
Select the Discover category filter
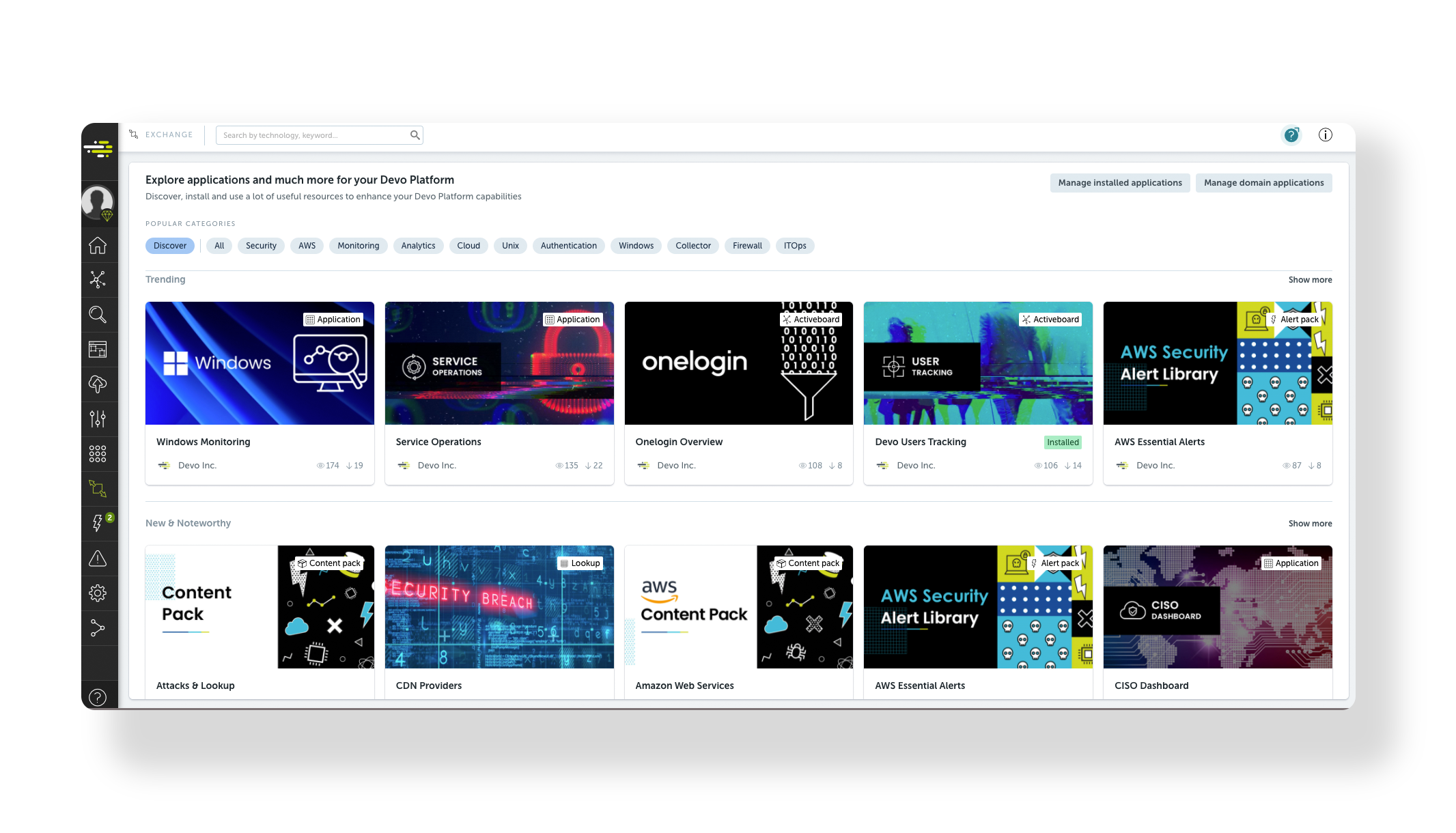click(170, 246)
